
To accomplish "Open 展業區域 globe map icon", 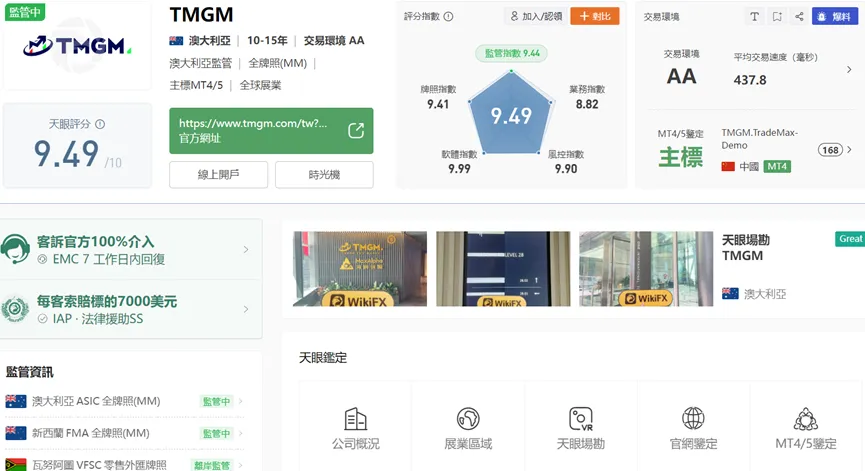I will [468, 419].
